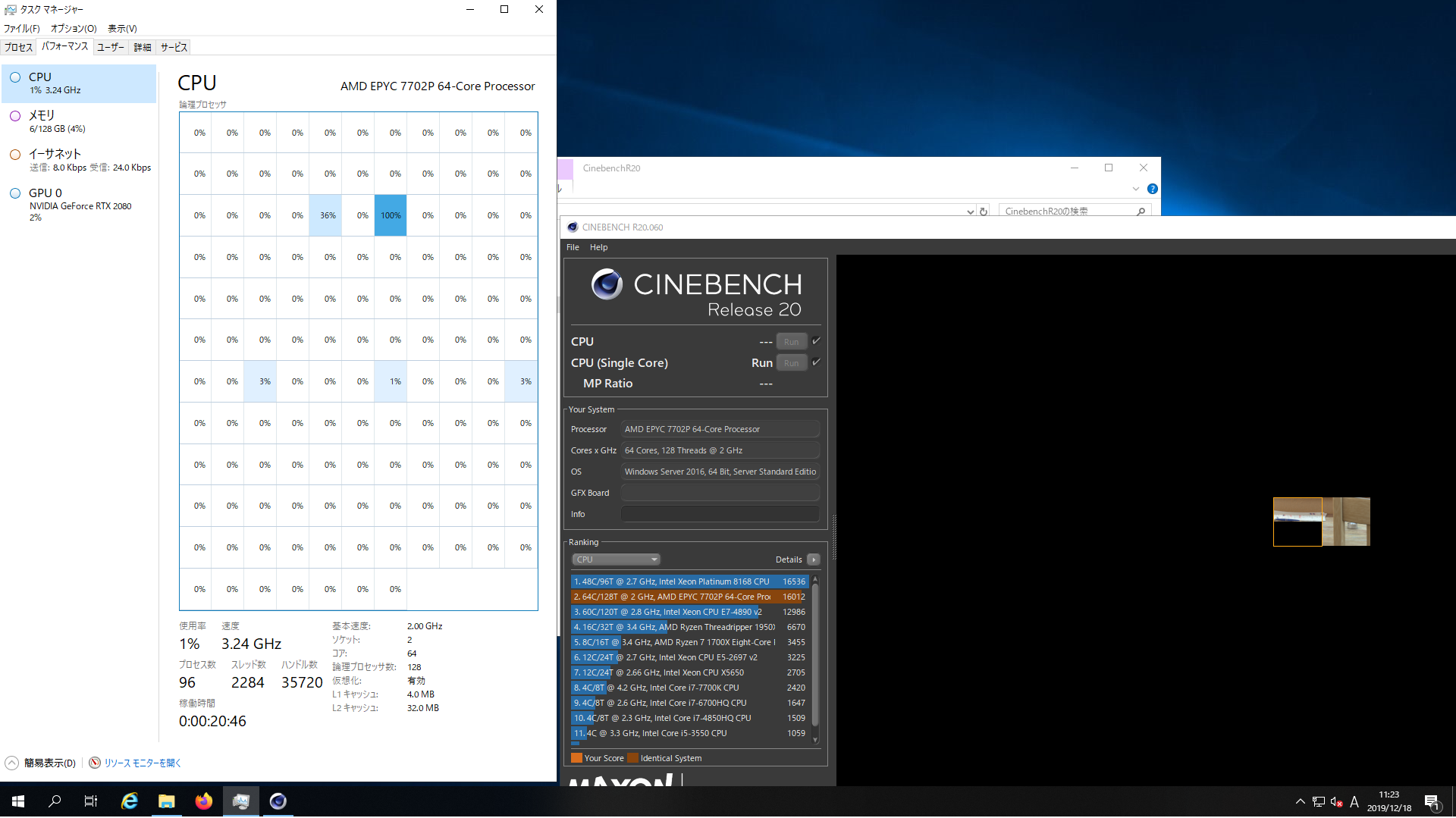The height and width of the screenshot is (818, 1456).
Task: Click the search magnifier in explorer window
Action: tap(1141, 211)
